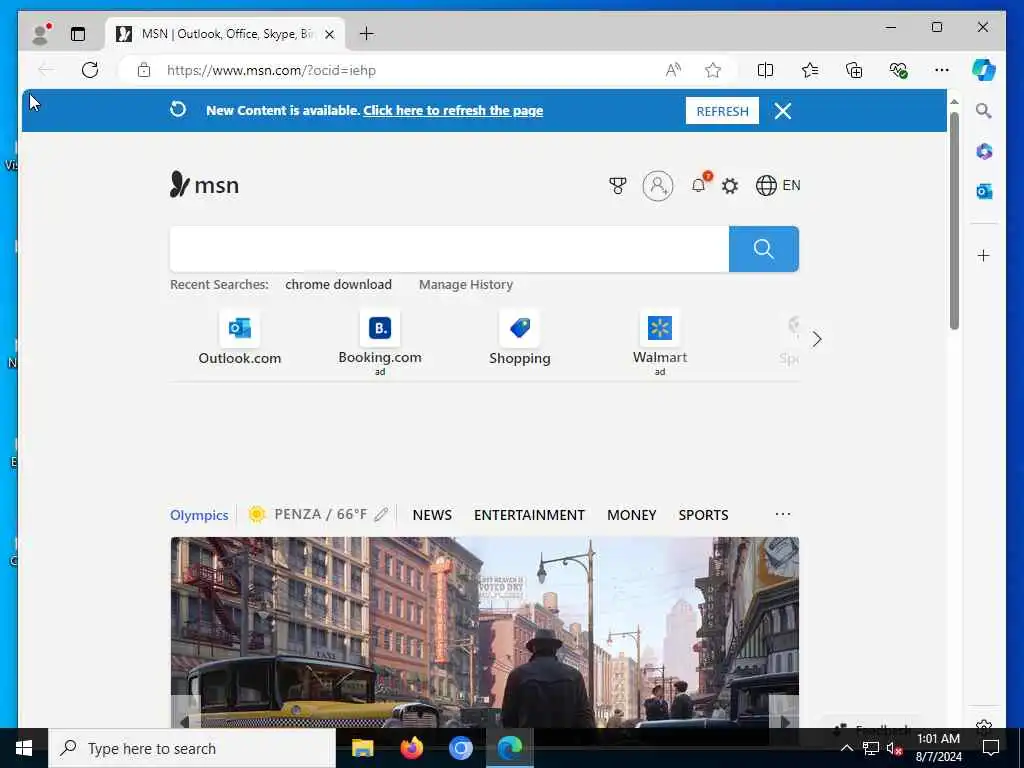Switch to the NEWS section
The width and height of the screenshot is (1024, 768).
[x=432, y=515]
